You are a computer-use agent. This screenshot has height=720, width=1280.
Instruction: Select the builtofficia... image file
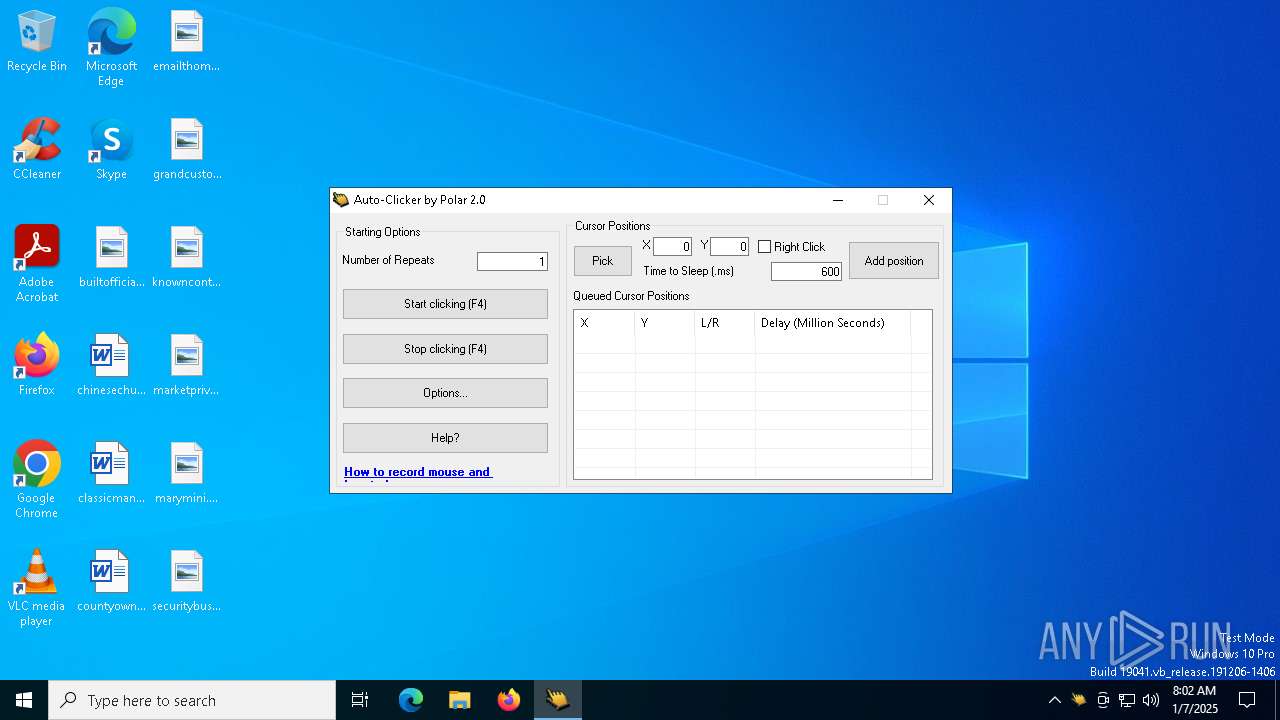point(111,258)
